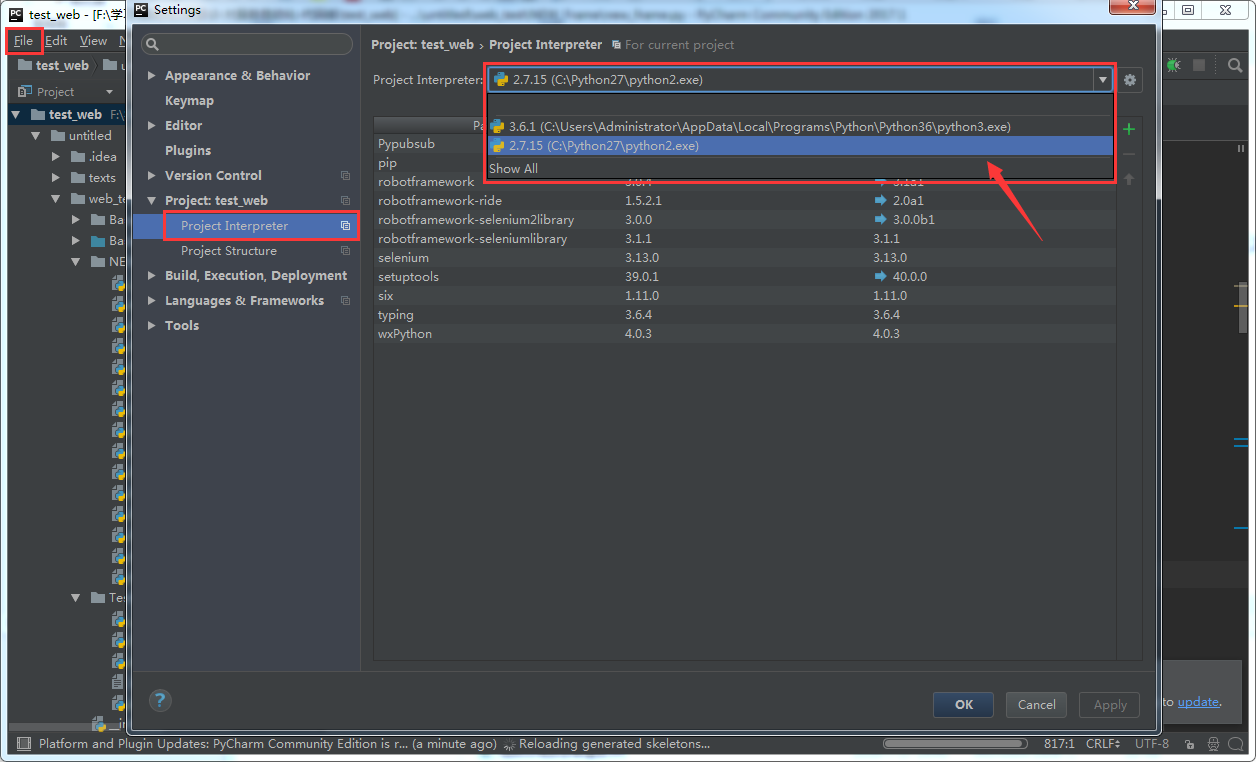
Task: Click the copy icon beside Project Structure
Action: [x=345, y=251]
